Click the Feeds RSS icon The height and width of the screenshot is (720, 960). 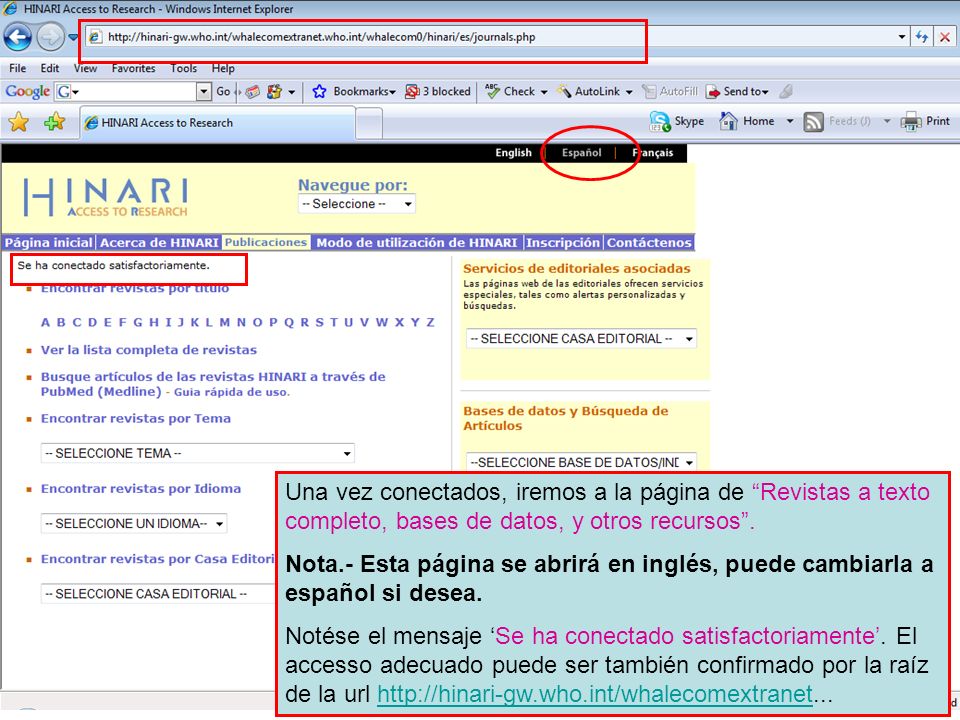[813, 122]
